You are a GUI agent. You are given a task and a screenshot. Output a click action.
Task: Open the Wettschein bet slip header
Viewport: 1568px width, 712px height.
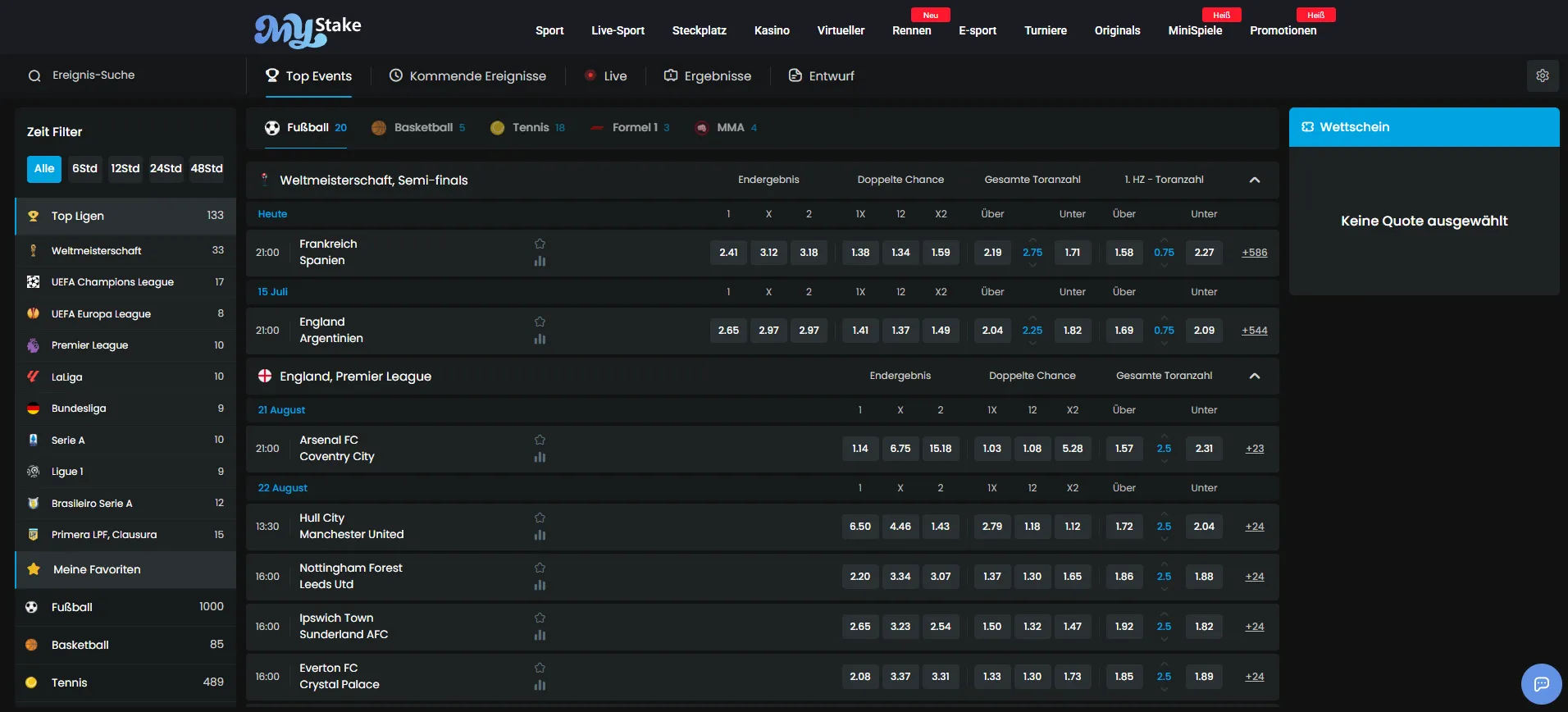click(x=1424, y=127)
